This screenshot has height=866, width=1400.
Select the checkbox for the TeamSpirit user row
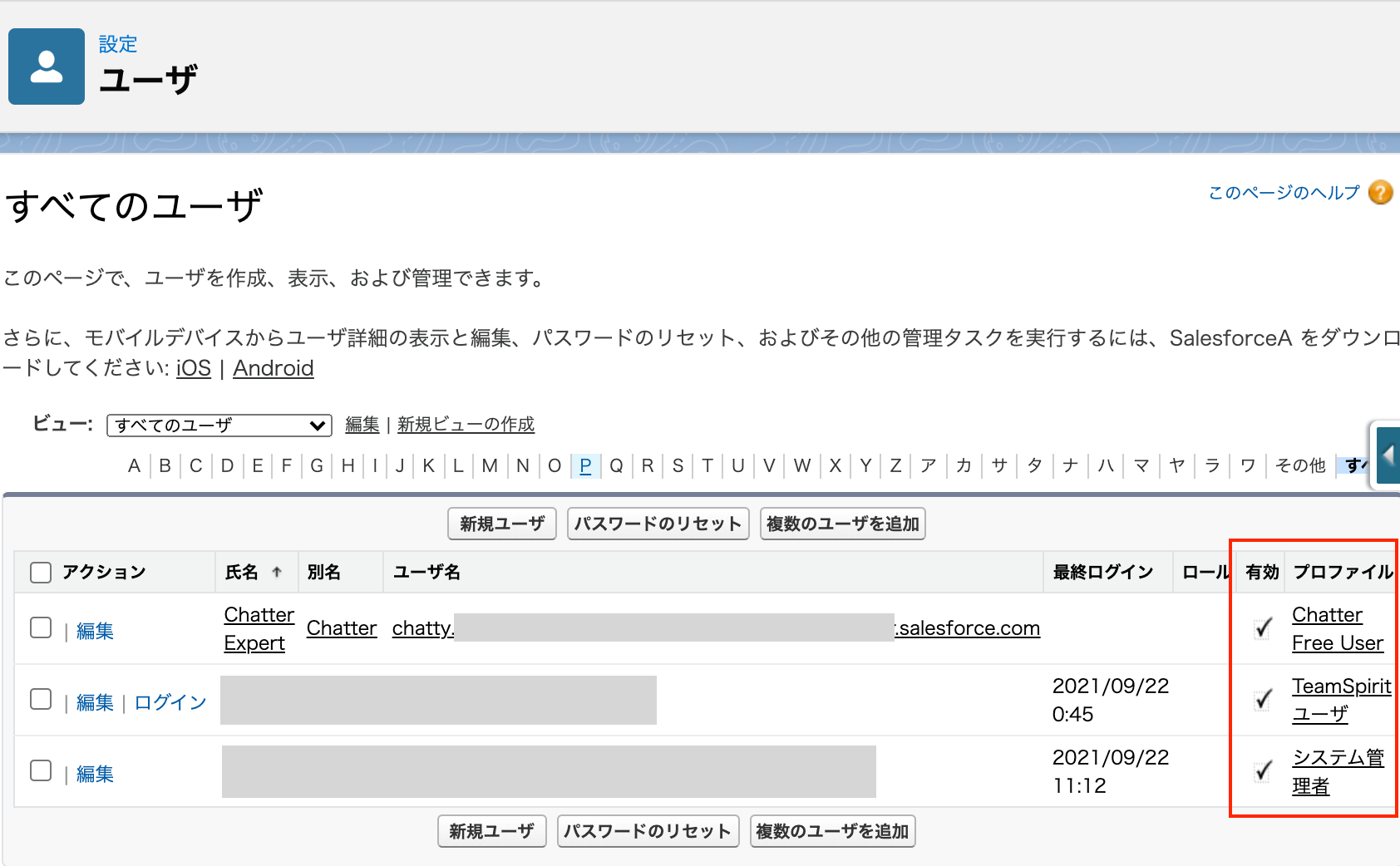pyautogui.click(x=41, y=699)
